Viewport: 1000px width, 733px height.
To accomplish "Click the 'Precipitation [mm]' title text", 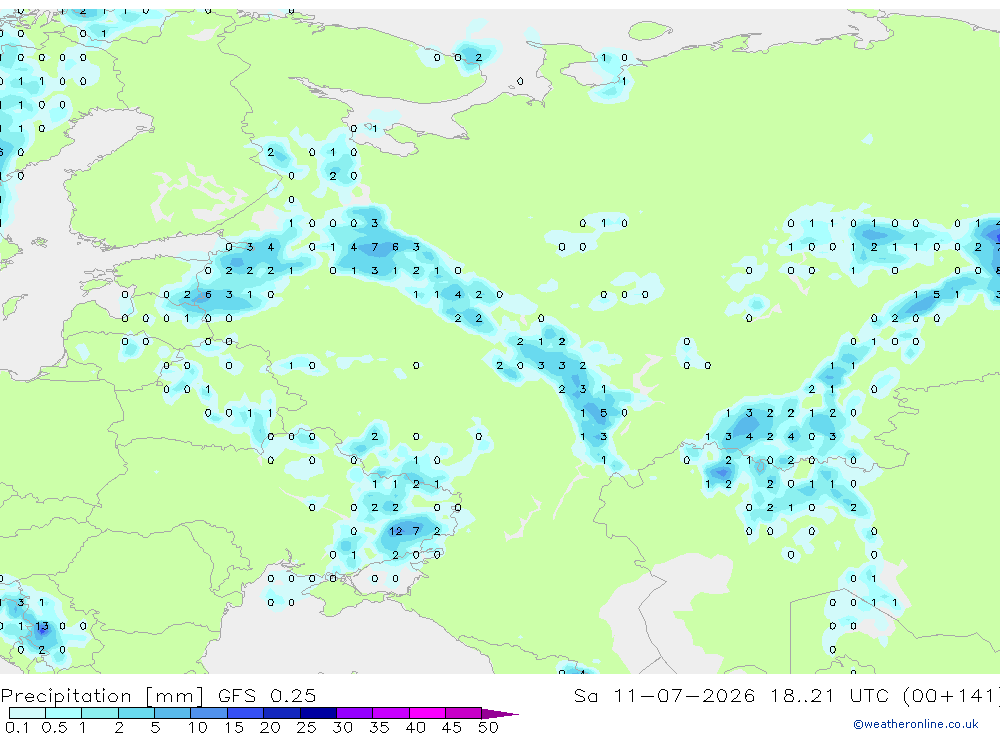I will tap(102, 695).
